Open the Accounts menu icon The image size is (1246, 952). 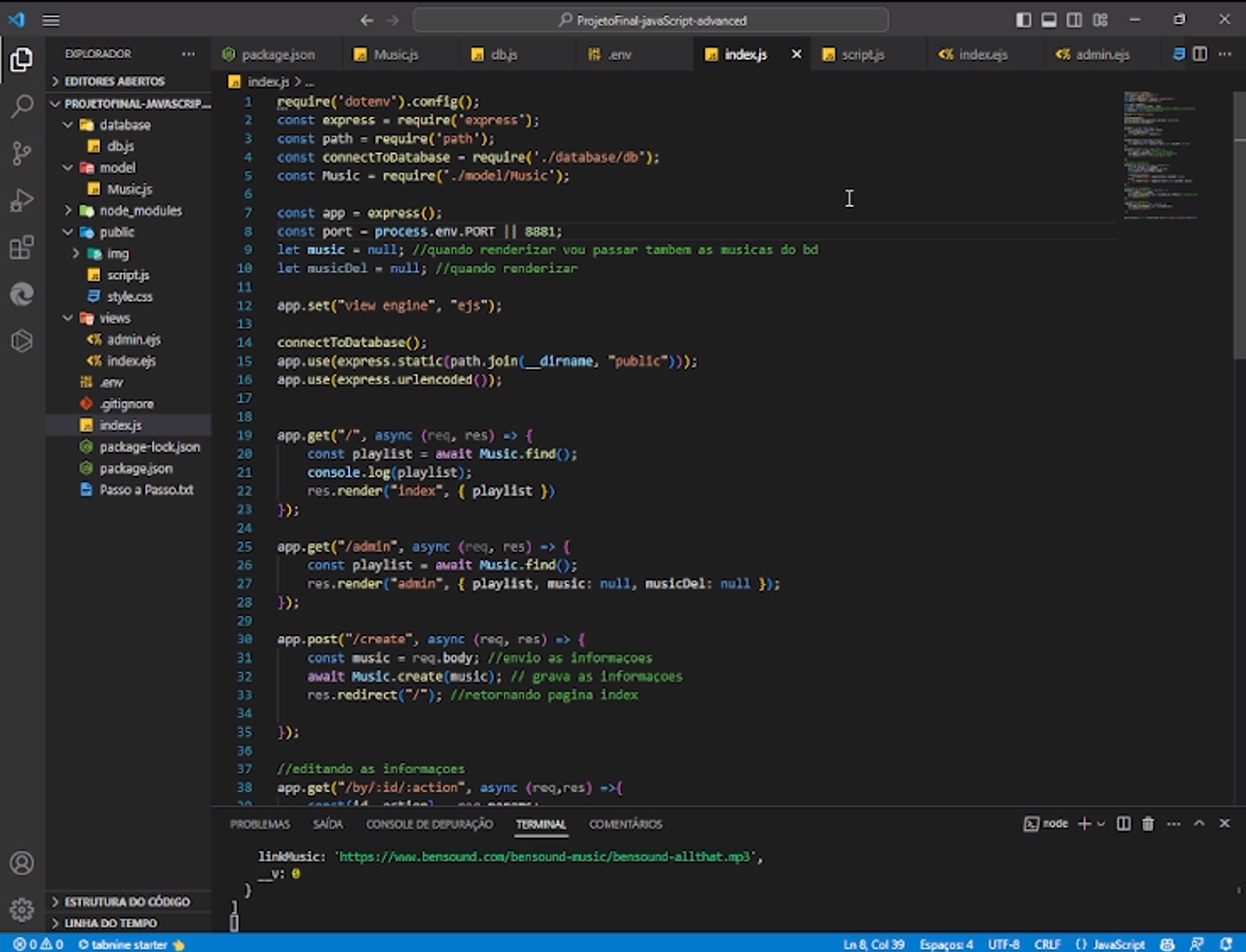pos(21,863)
